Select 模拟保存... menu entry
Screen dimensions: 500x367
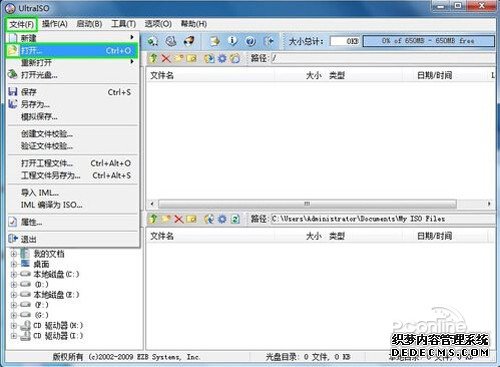(x=72, y=117)
